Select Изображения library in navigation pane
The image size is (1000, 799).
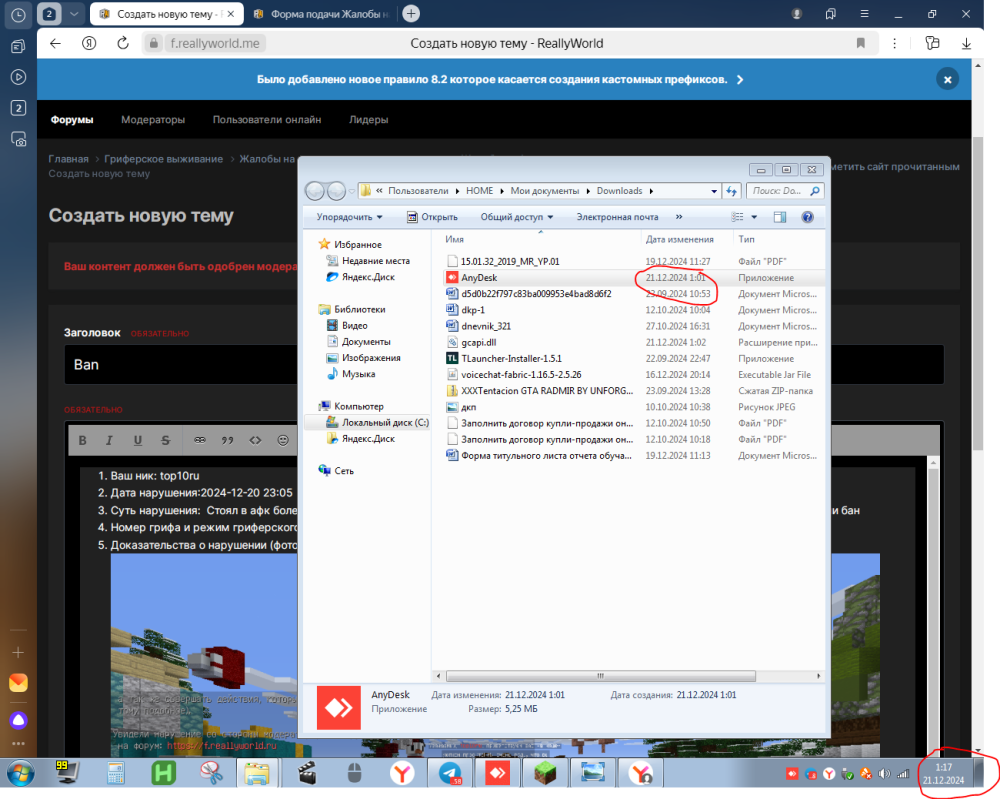pyautogui.click(x=364, y=358)
